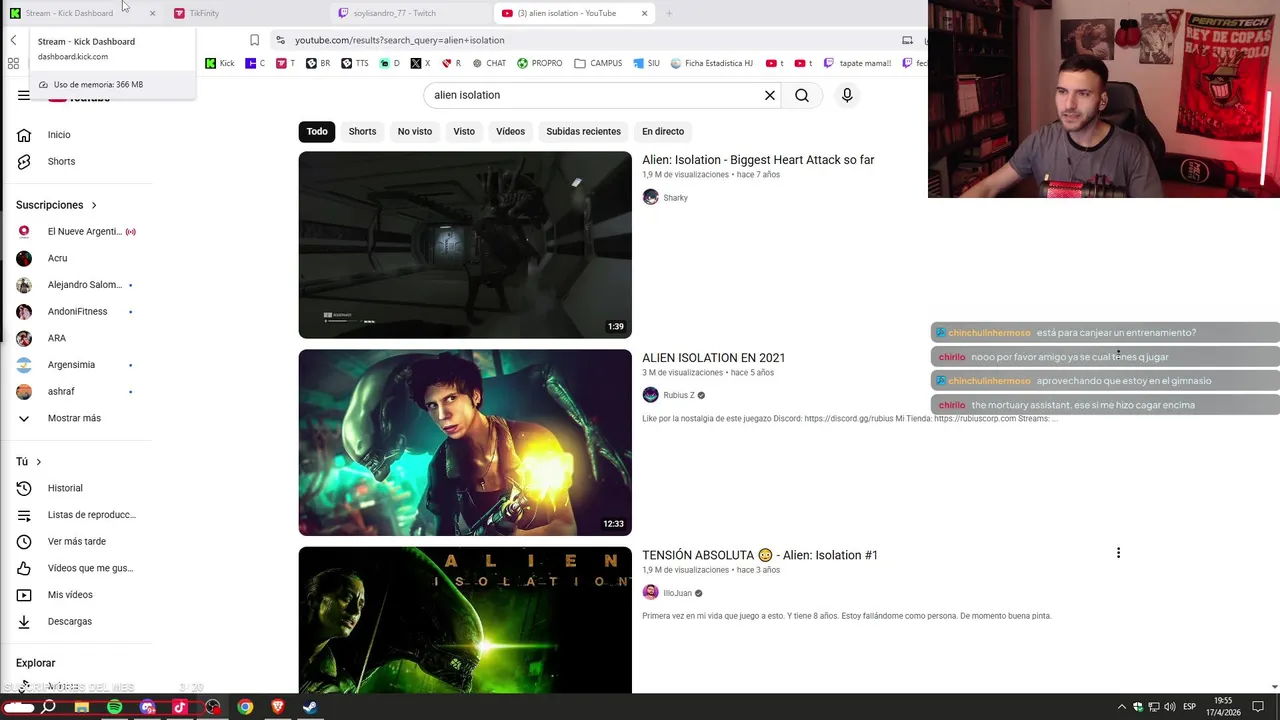Show hidden system tray icons

coord(1121,707)
